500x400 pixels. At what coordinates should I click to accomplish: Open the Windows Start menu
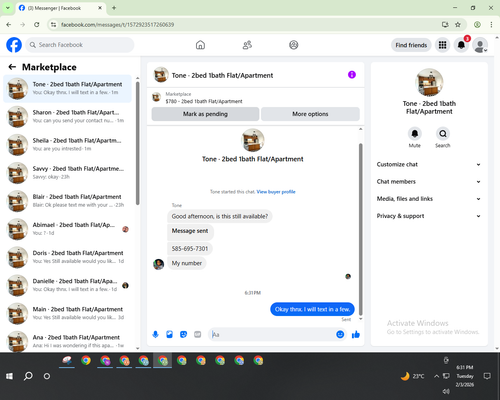click(9, 376)
